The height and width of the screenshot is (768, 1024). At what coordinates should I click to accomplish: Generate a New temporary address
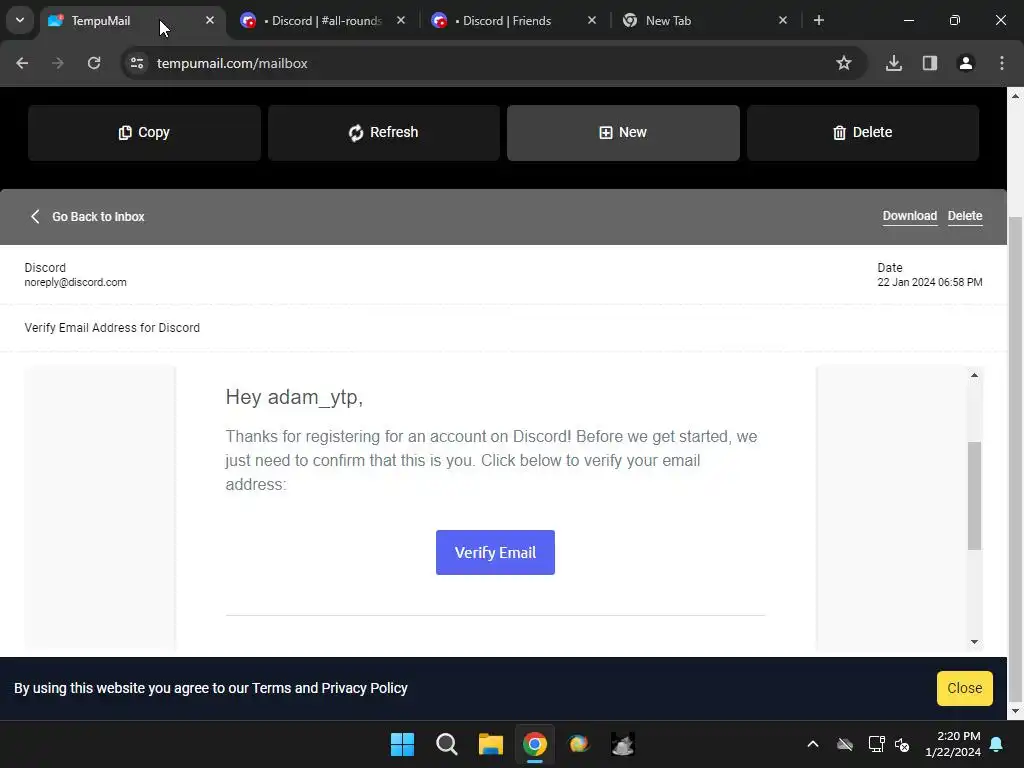[623, 133]
